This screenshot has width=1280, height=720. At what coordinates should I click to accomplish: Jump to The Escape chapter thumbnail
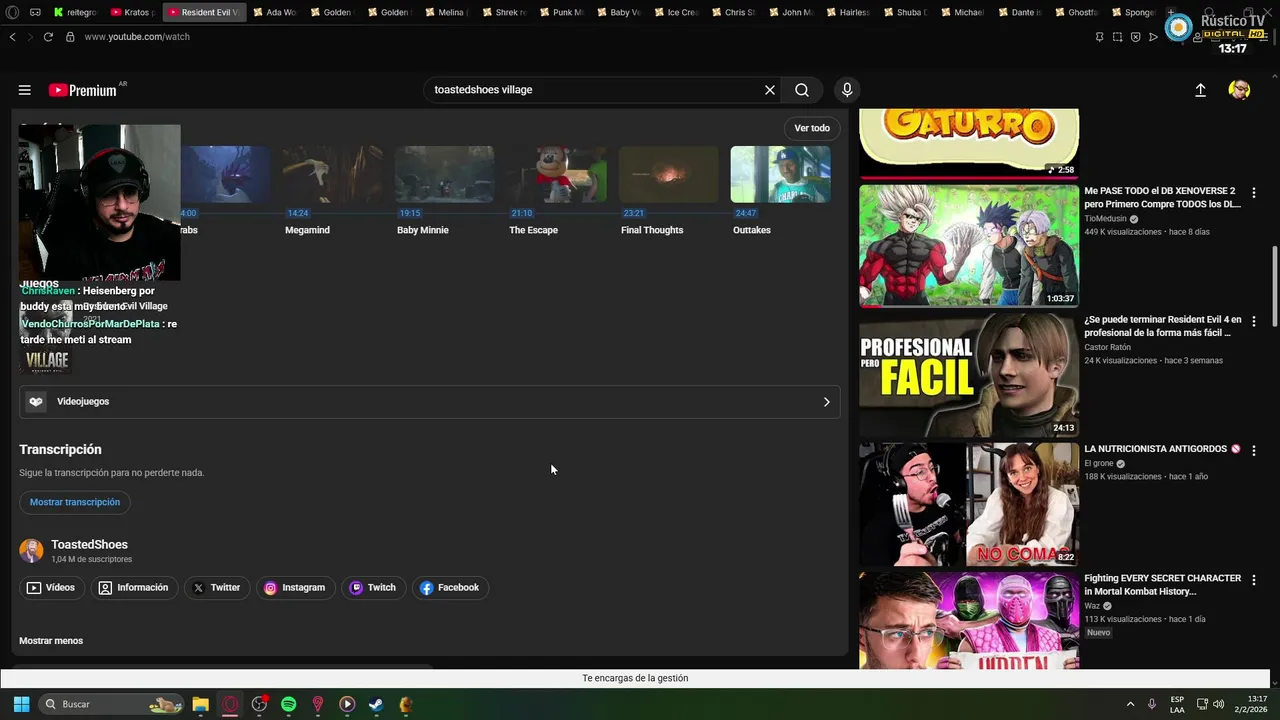[x=556, y=174]
